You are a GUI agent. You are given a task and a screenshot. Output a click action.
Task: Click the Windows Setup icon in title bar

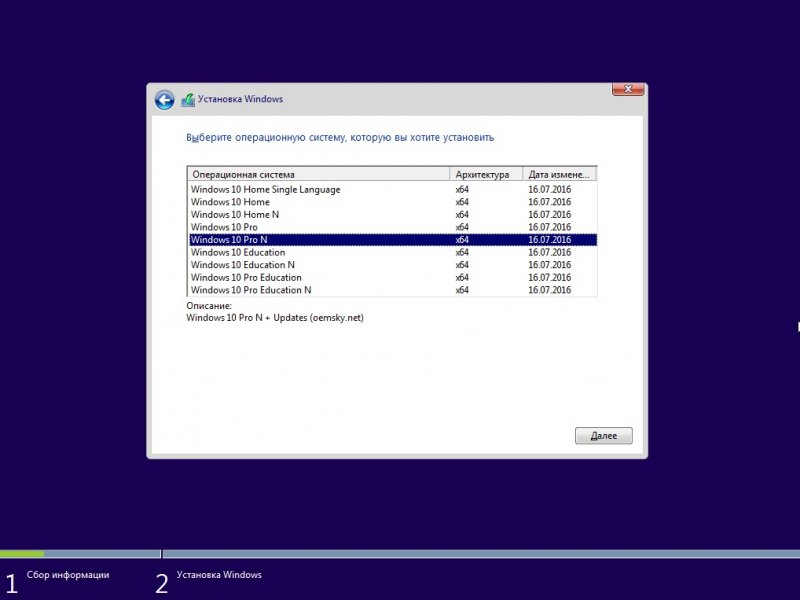188,99
